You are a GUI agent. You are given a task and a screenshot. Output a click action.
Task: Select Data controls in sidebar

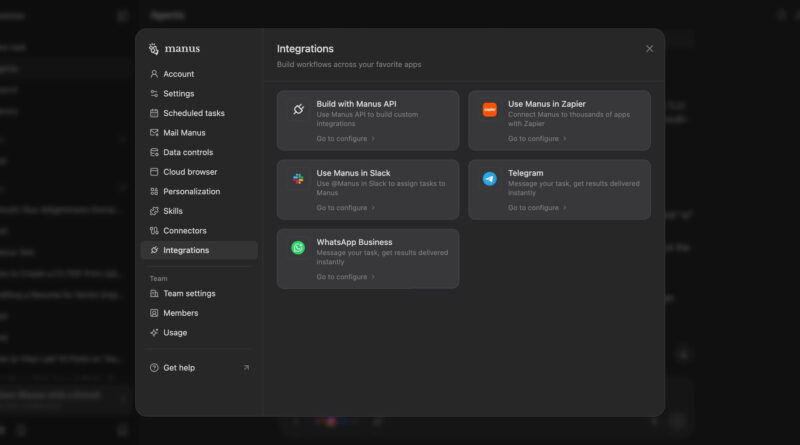tap(199, 152)
